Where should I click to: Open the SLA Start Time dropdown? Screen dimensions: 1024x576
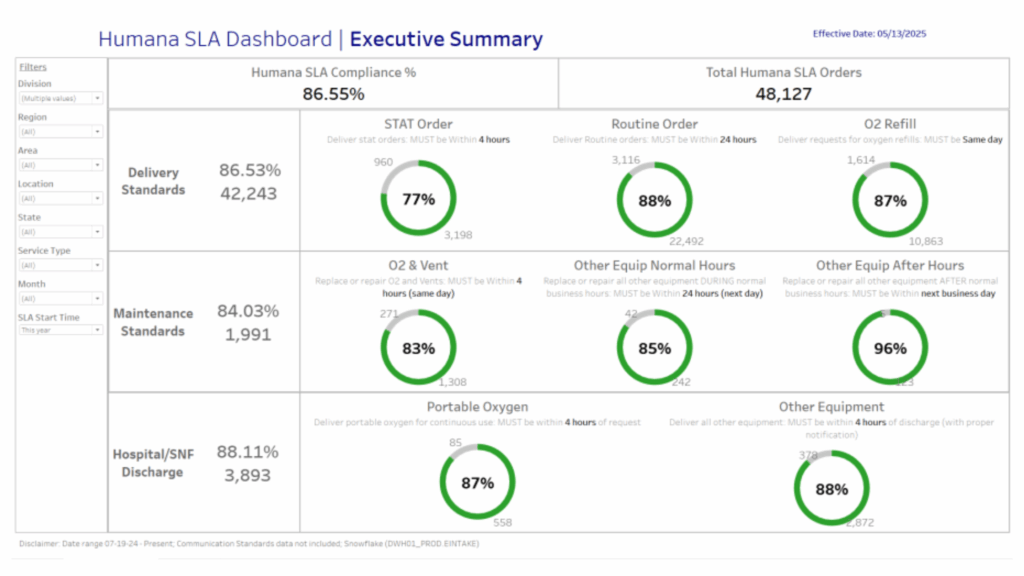(61, 329)
